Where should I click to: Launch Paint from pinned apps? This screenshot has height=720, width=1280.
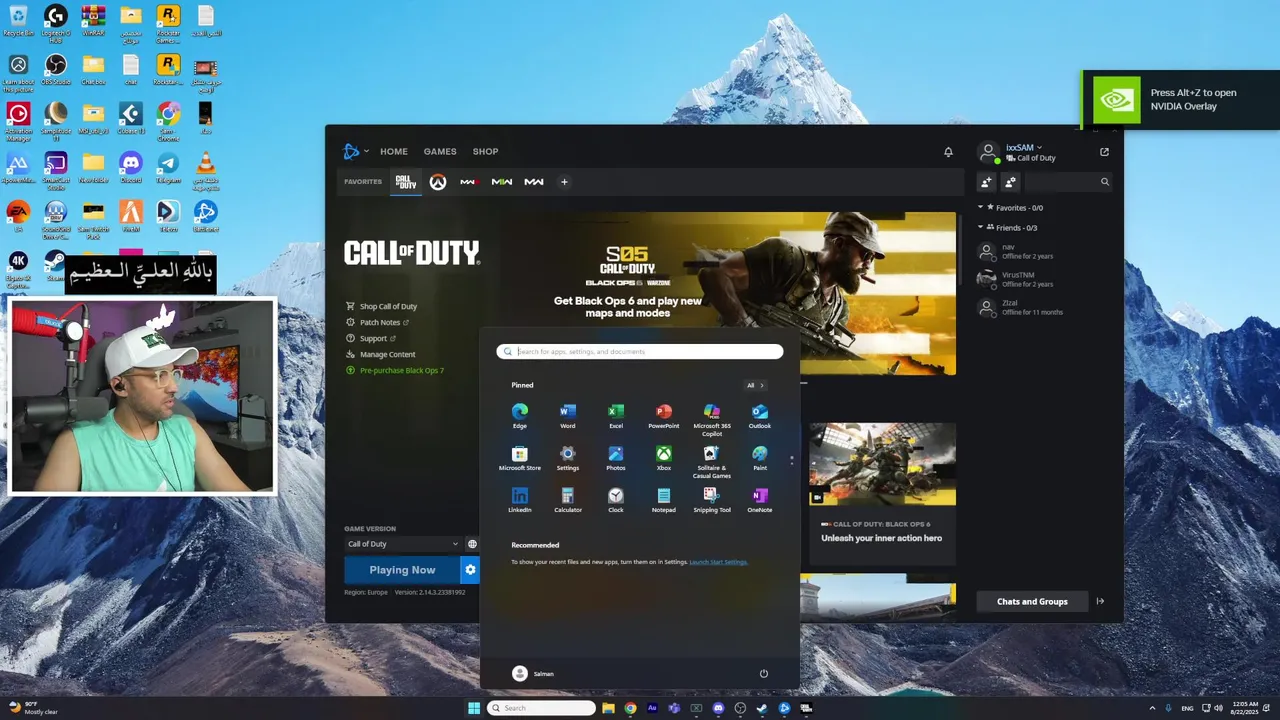pos(760,458)
